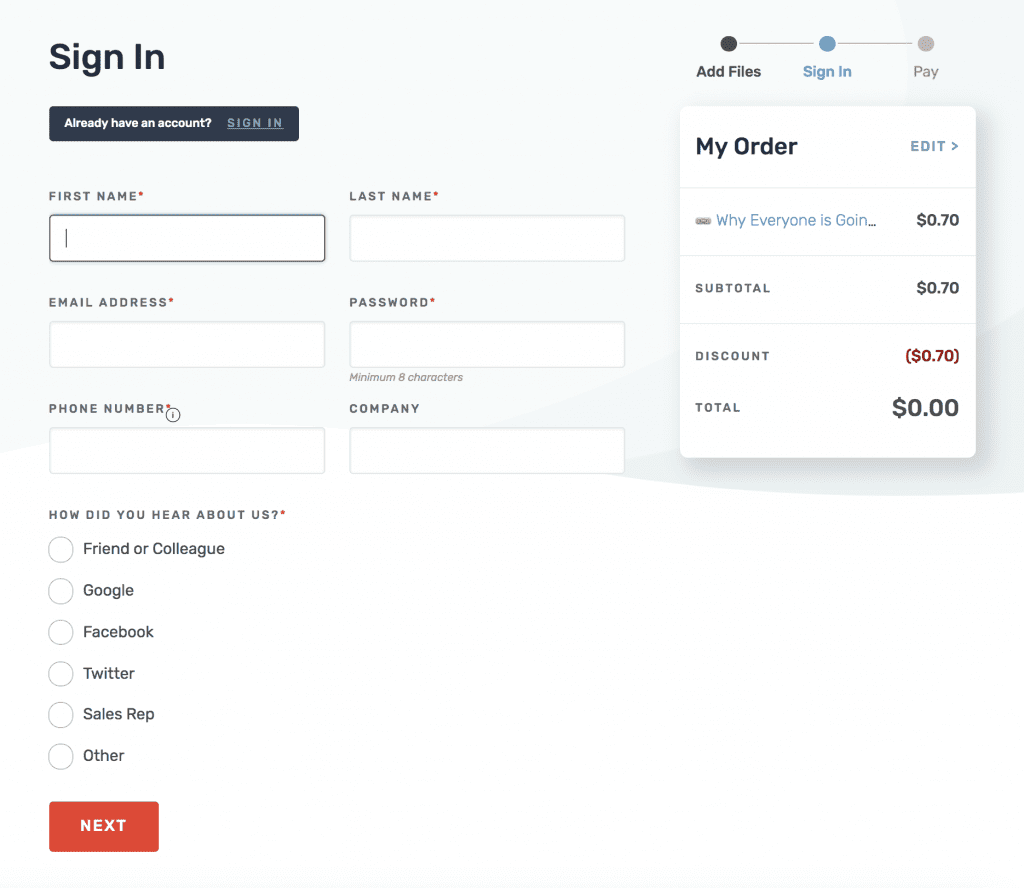
Task: Open the Why Everyone is Goin... file link
Action: 796,221
